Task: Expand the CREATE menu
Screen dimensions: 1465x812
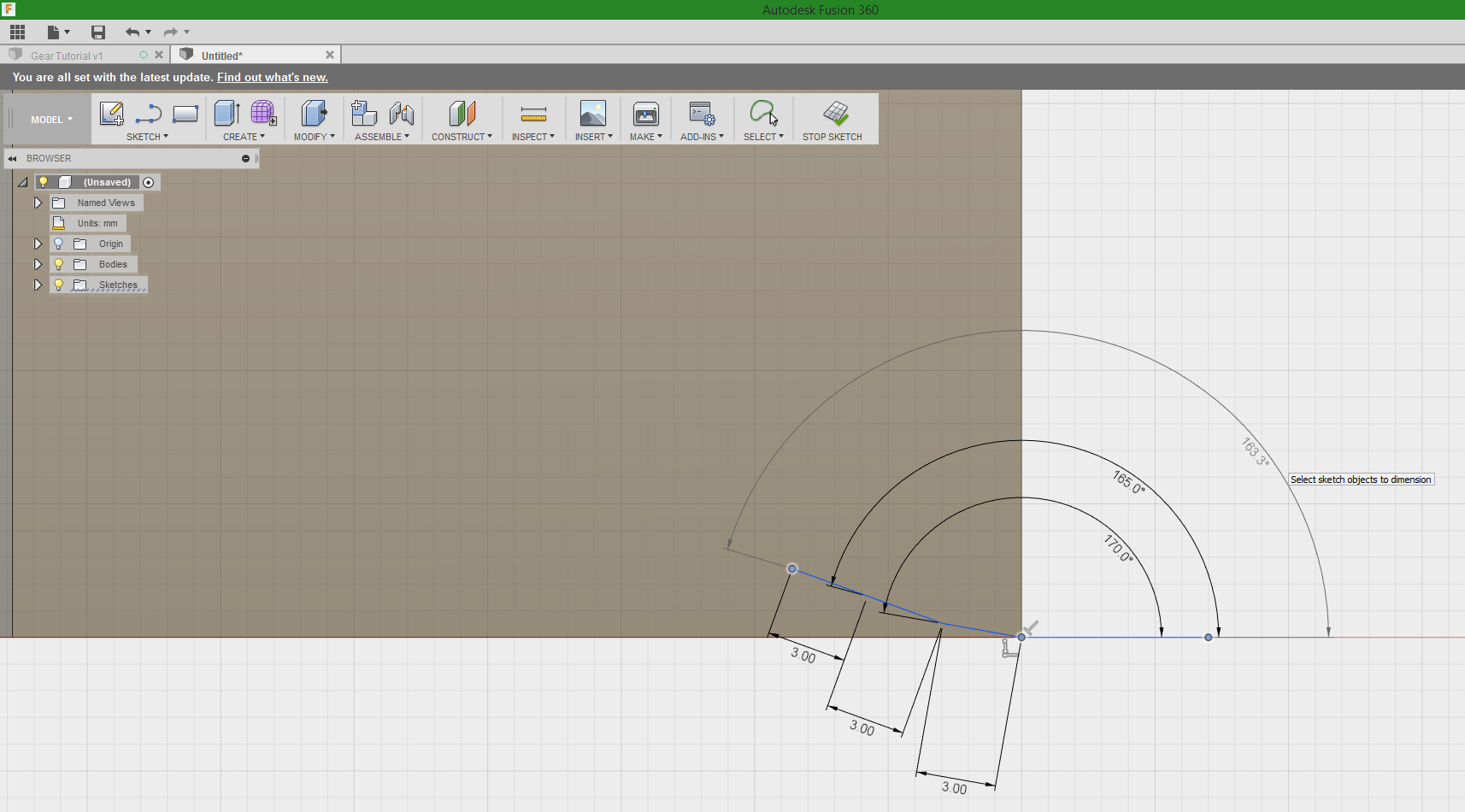Action: [x=244, y=137]
